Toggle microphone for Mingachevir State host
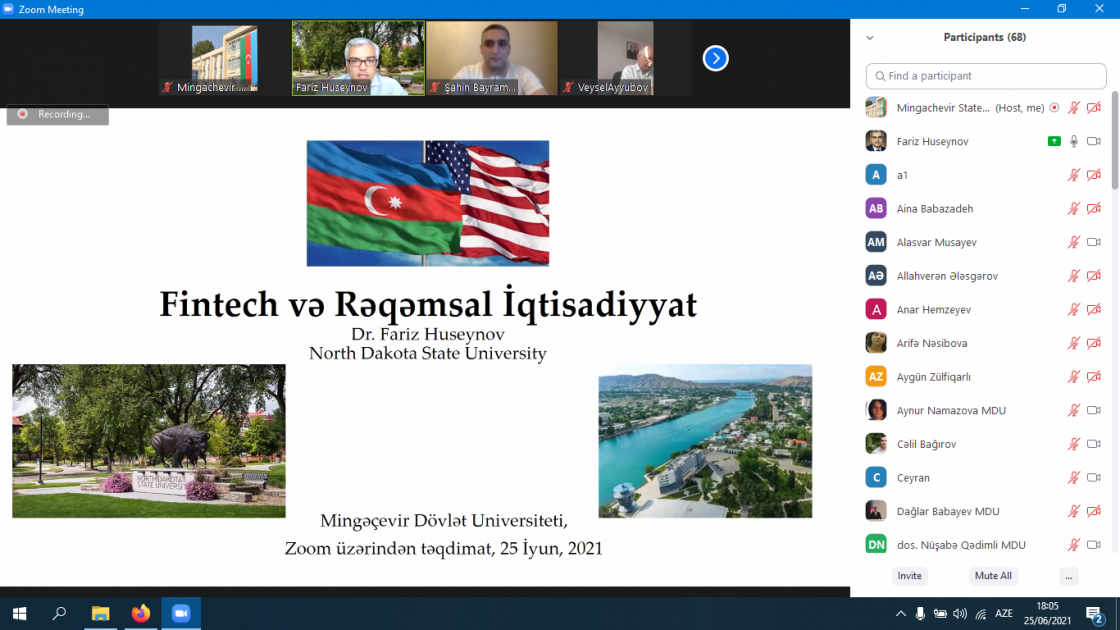 tap(1074, 108)
